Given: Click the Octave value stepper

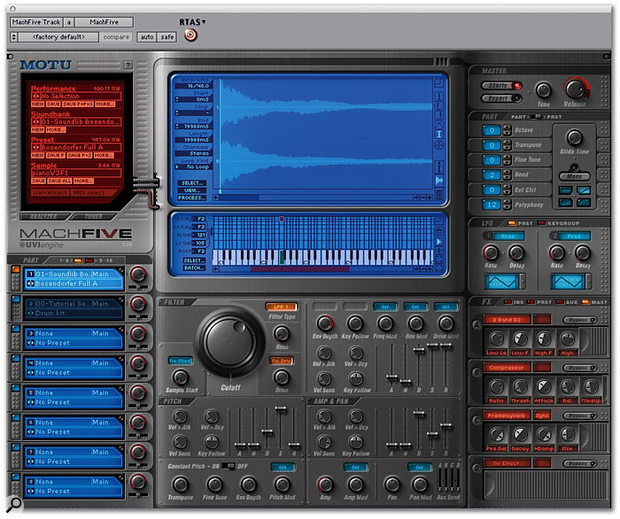Looking at the screenshot, I should (x=507, y=130).
